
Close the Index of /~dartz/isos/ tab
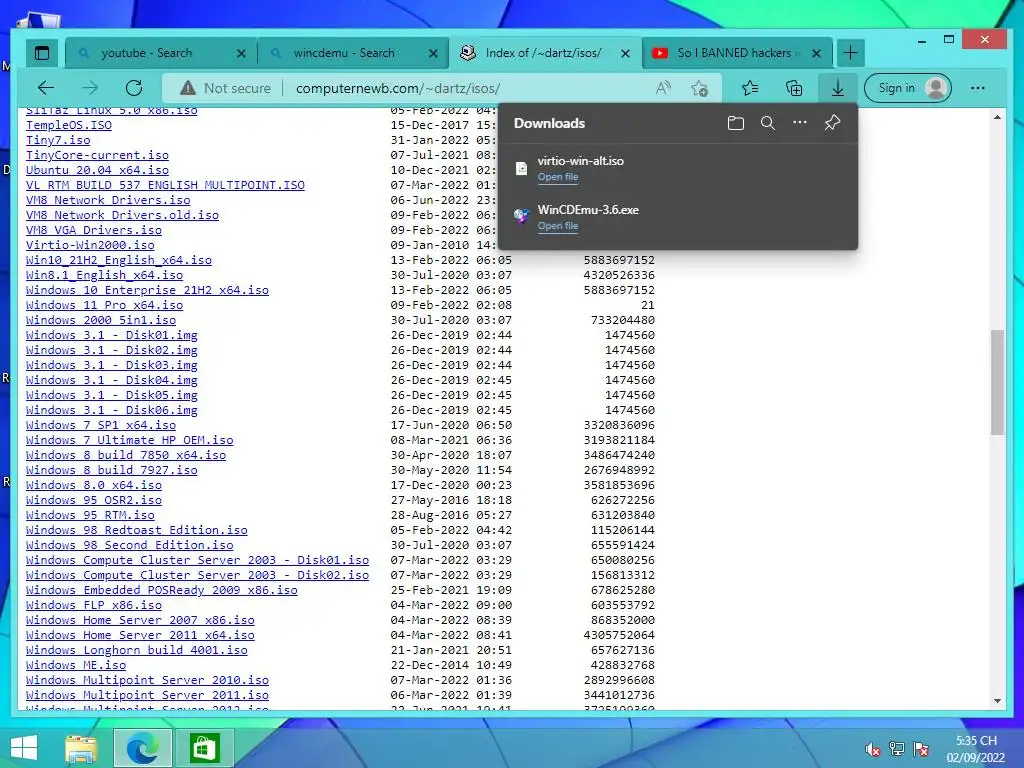coord(625,54)
